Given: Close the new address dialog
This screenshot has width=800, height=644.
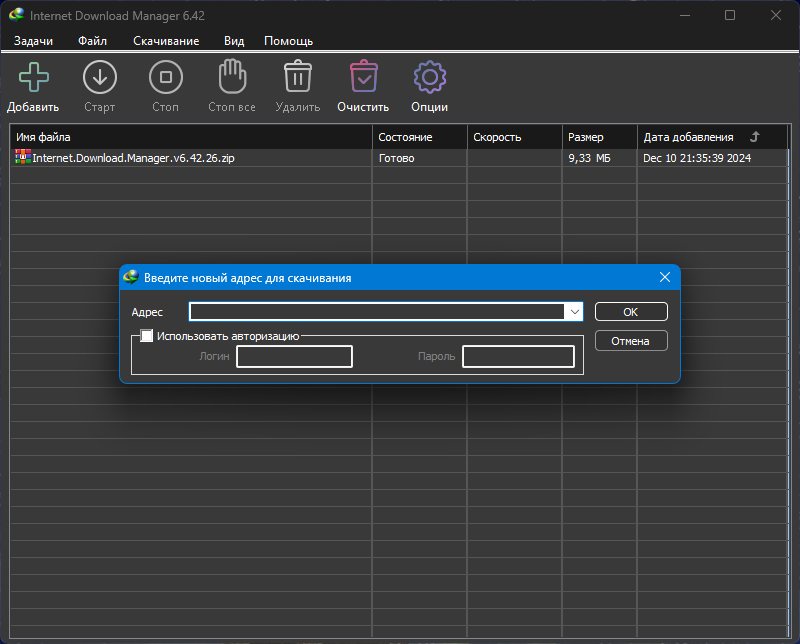Looking at the screenshot, I should point(664,277).
